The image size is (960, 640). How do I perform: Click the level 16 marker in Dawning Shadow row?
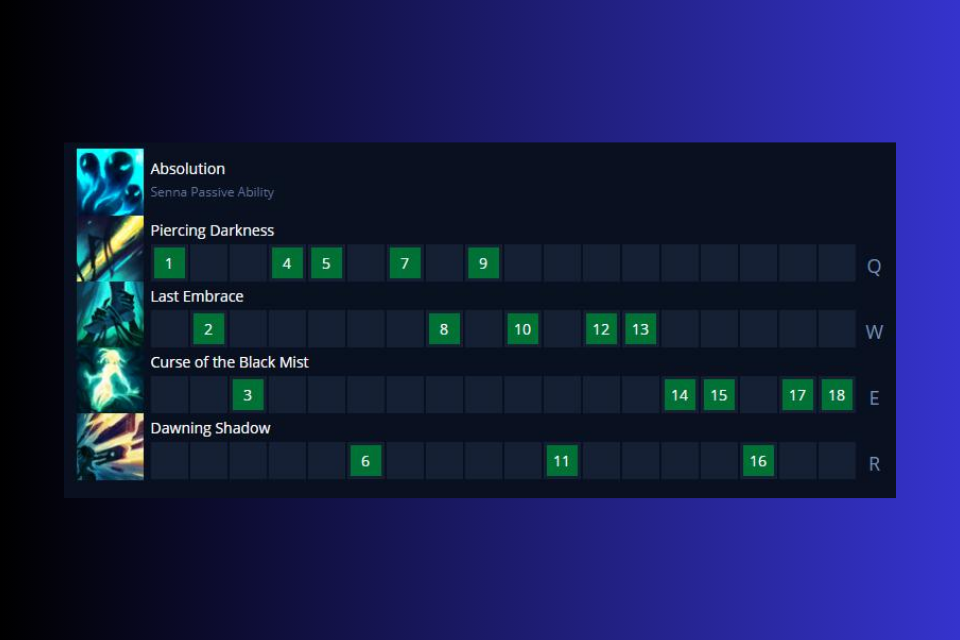758,460
